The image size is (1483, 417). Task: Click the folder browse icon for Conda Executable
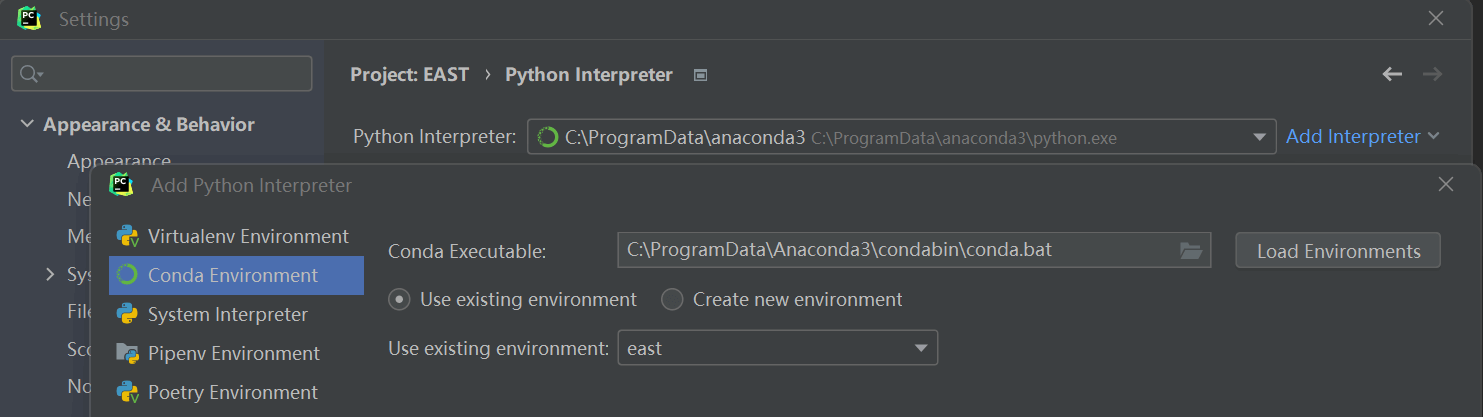(x=1190, y=251)
